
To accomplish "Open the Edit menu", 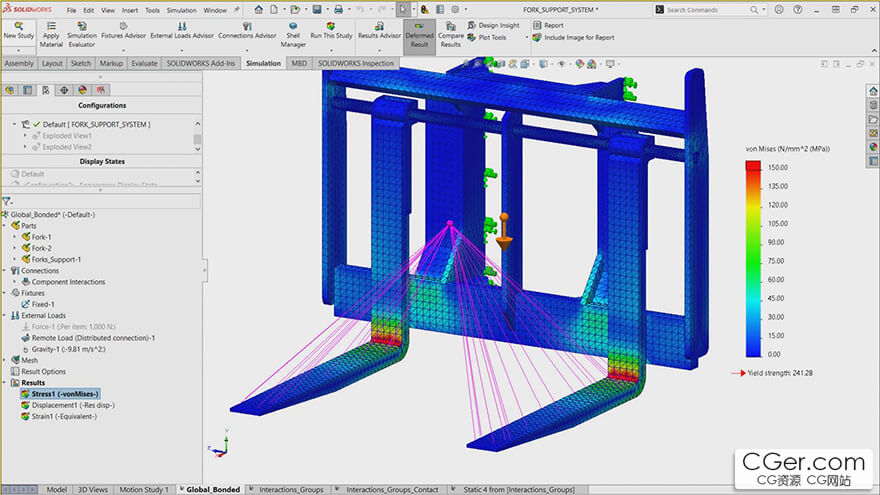I will pos(89,10).
